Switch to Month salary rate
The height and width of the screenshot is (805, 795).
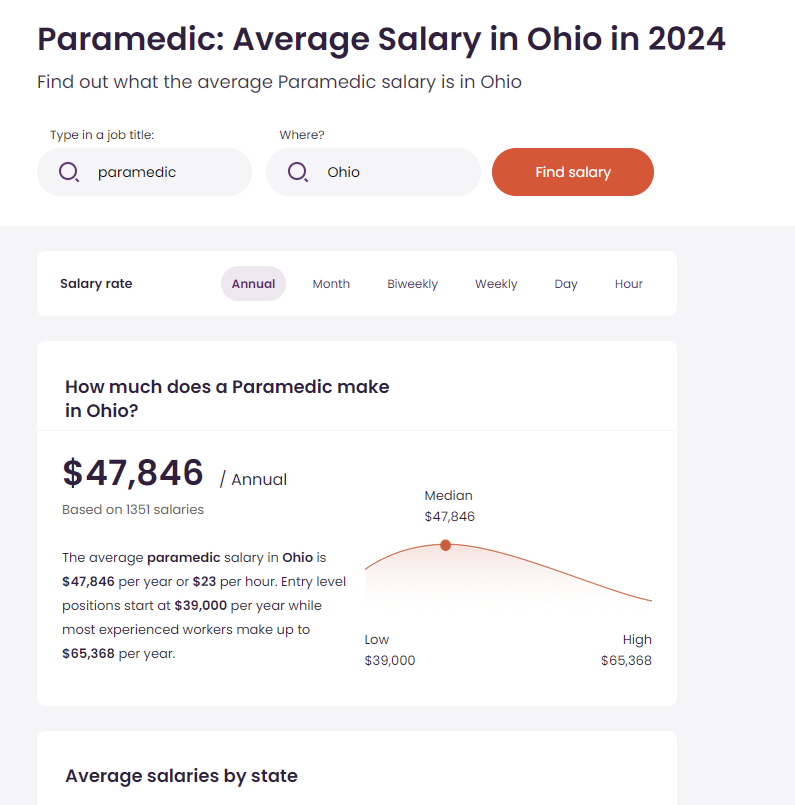(331, 284)
